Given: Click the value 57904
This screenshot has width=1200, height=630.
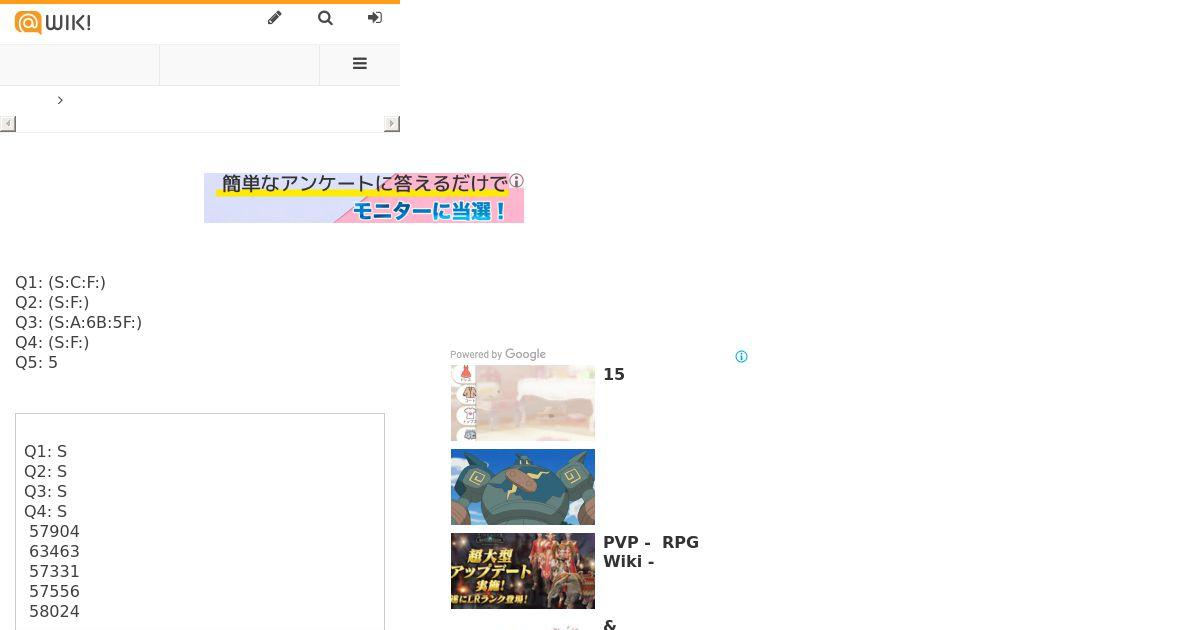Looking at the screenshot, I should (x=54, y=531).
